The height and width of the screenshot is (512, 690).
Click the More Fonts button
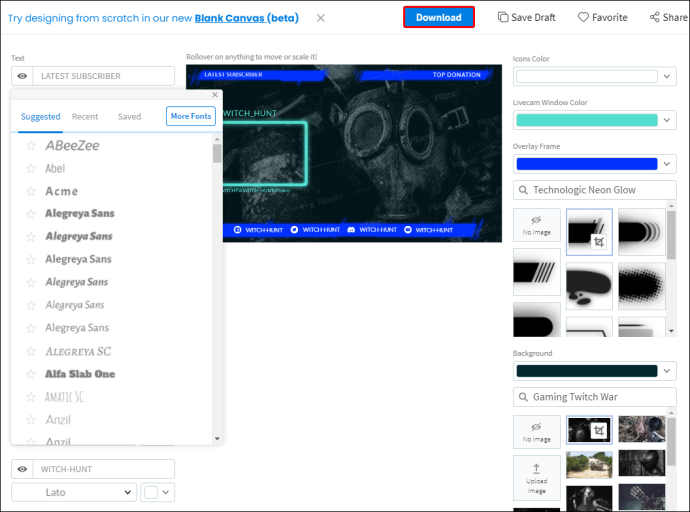(x=191, y=116)
